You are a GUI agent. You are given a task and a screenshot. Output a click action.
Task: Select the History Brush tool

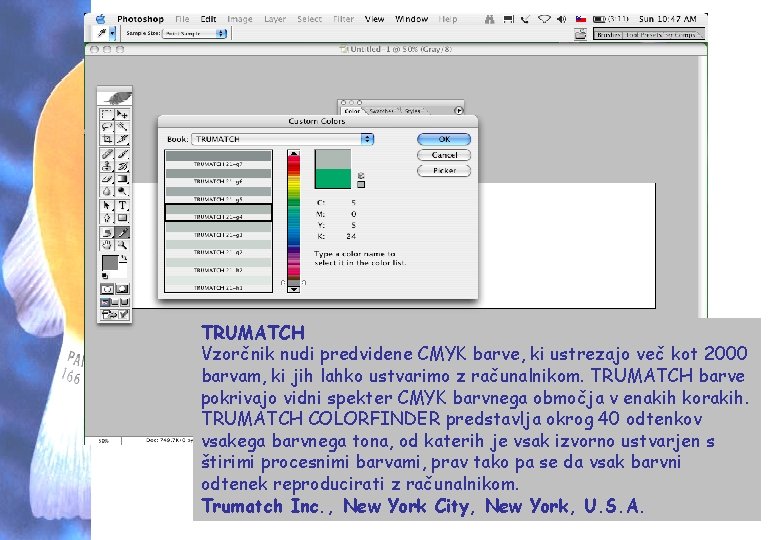click(x=122, y=167)
